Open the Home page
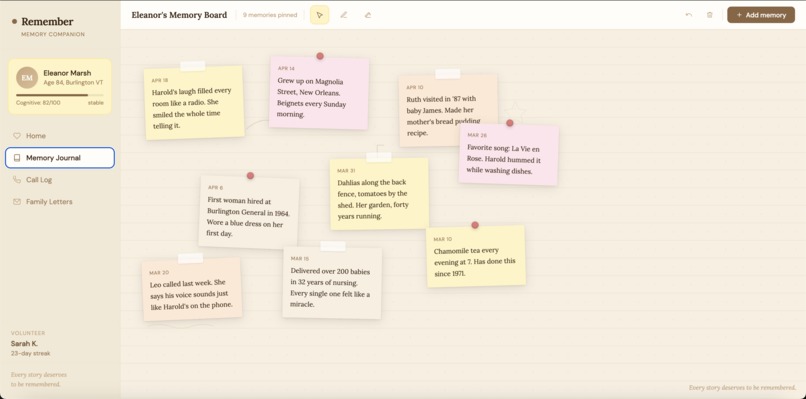Image resolution: width=806 pixels, height=399 pixels. coord(60,136)
